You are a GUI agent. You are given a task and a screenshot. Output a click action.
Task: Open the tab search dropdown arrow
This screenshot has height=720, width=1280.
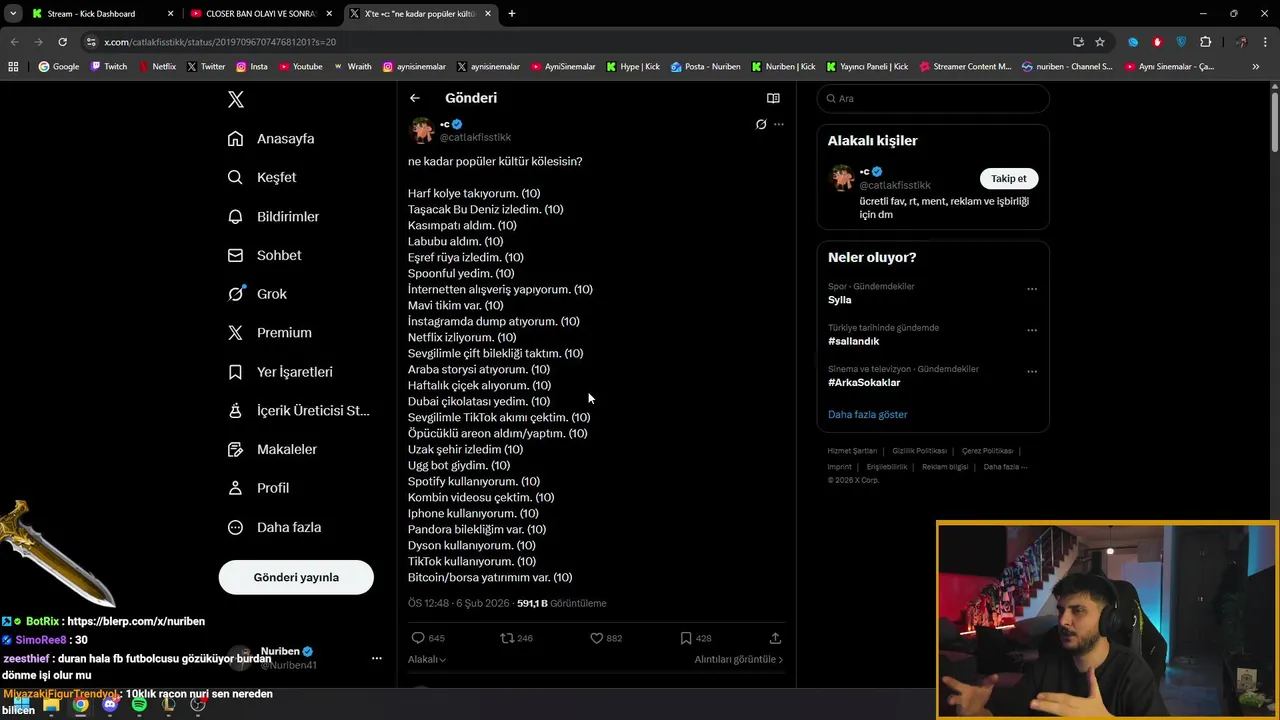13,14
